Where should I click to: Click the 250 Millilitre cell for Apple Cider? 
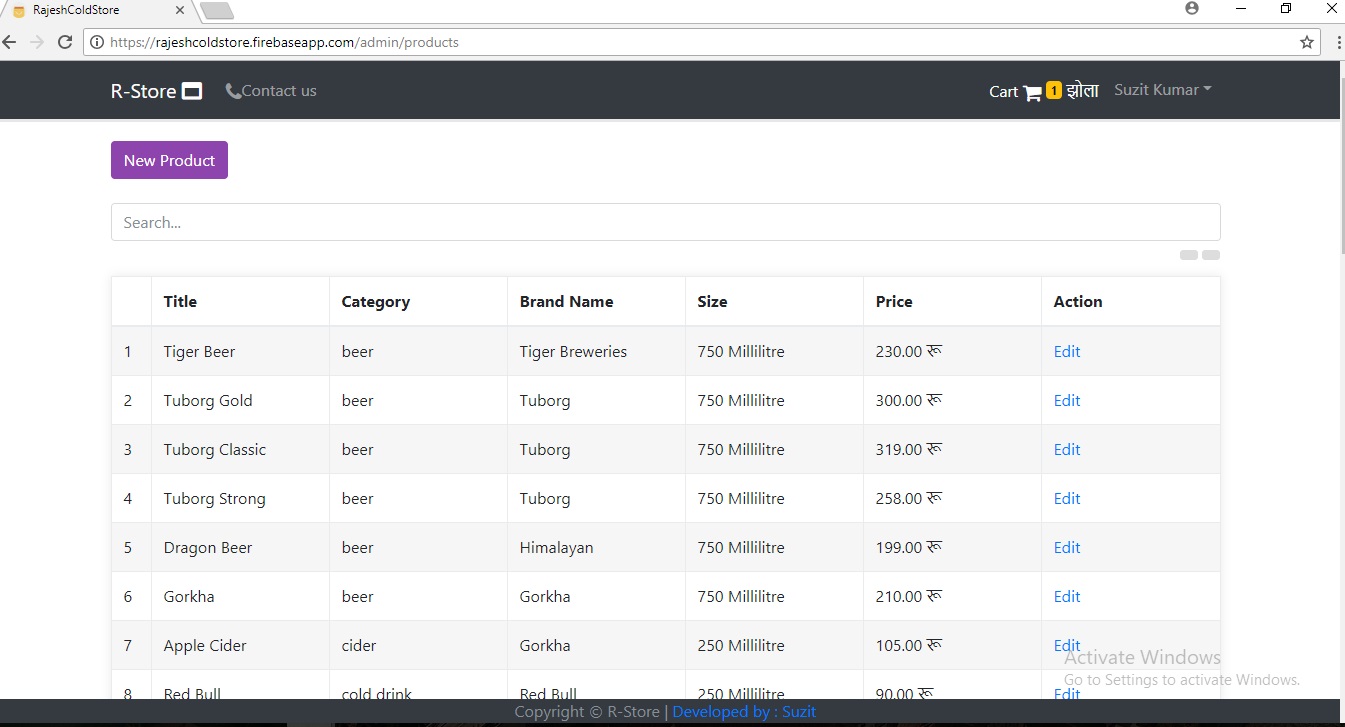pos(774,645)
